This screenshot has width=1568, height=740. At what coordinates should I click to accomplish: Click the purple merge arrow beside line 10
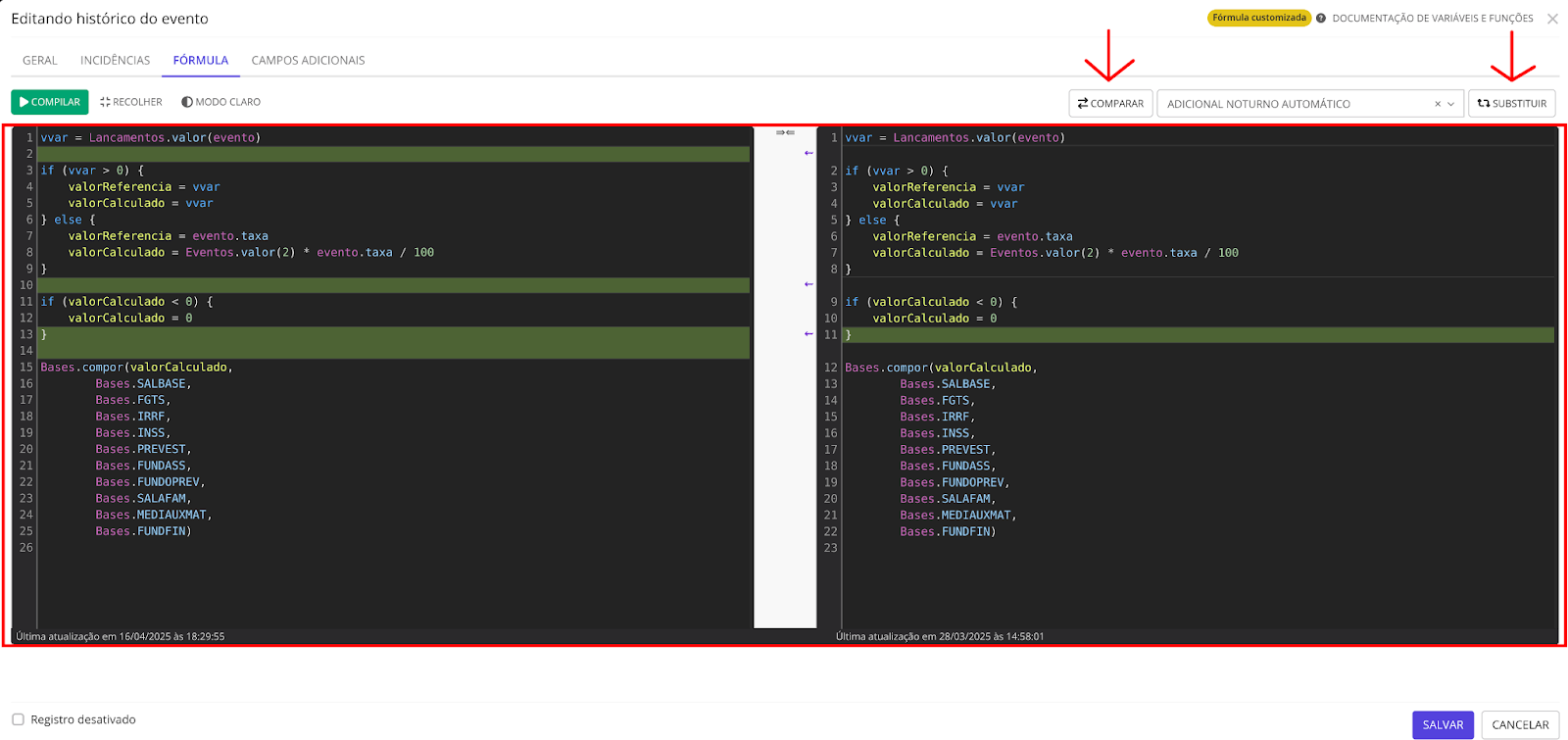[x=808, y=284]
